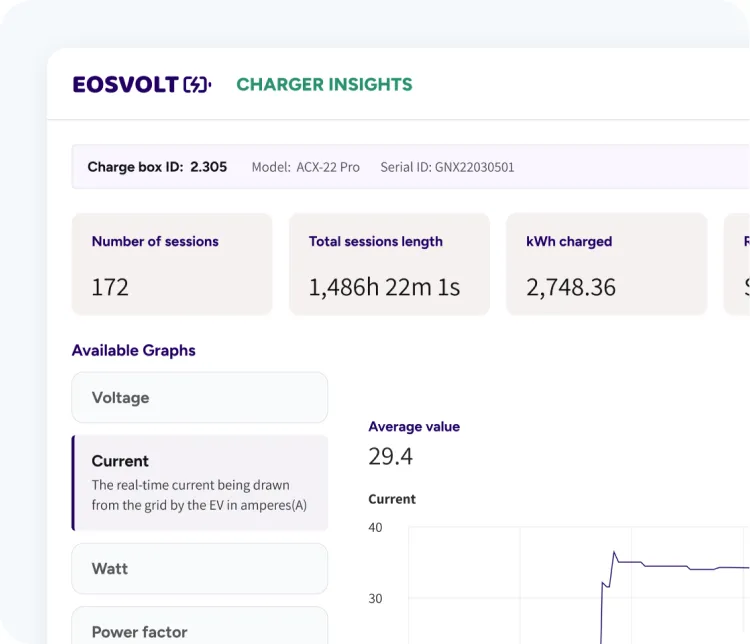
Task: Click the 1,486h 22m 1s value
Action: (384, 287)
